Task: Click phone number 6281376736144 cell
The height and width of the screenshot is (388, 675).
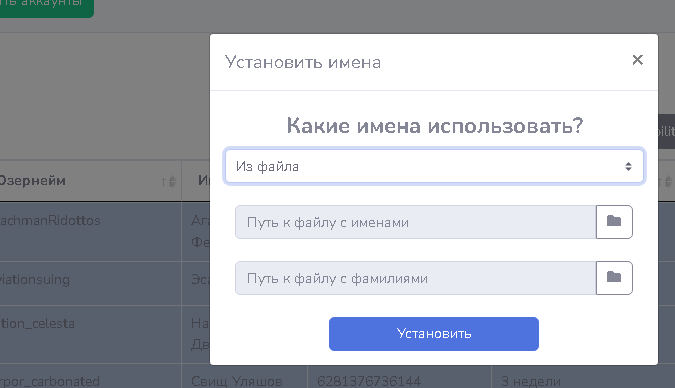Action: (369, 381)
